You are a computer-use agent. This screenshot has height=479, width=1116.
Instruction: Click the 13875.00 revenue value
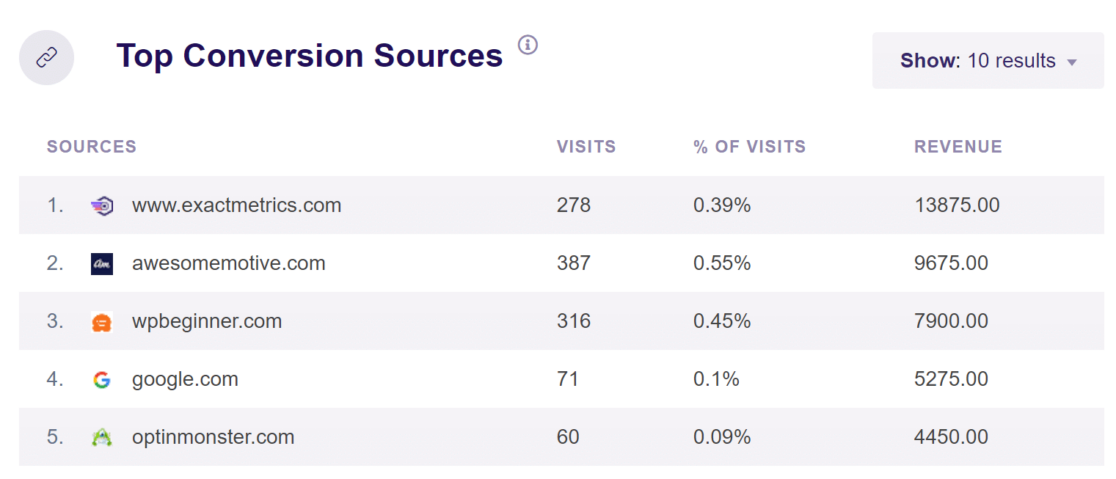pos(956,206)
